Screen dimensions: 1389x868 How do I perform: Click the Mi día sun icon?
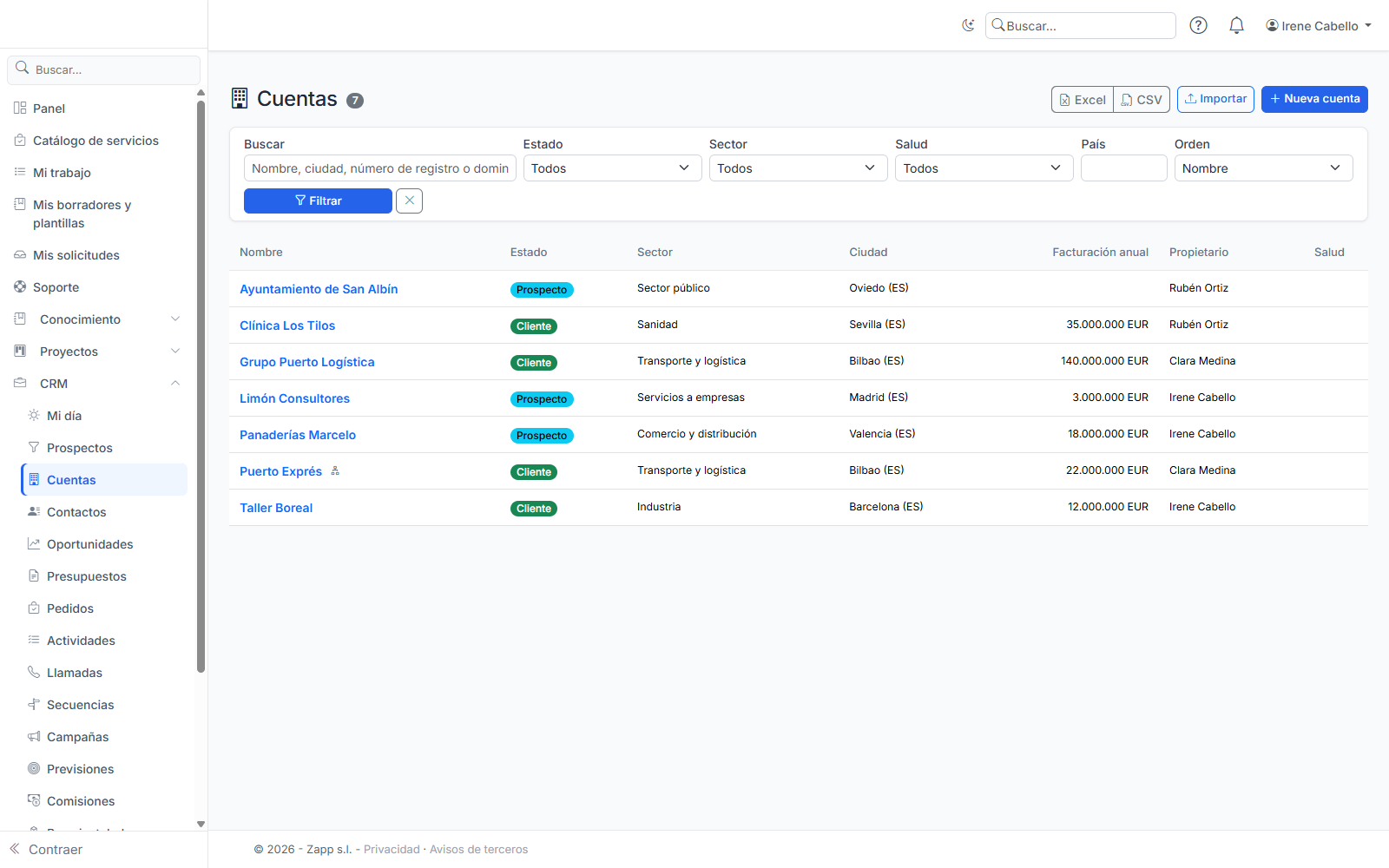coord(34,415)
